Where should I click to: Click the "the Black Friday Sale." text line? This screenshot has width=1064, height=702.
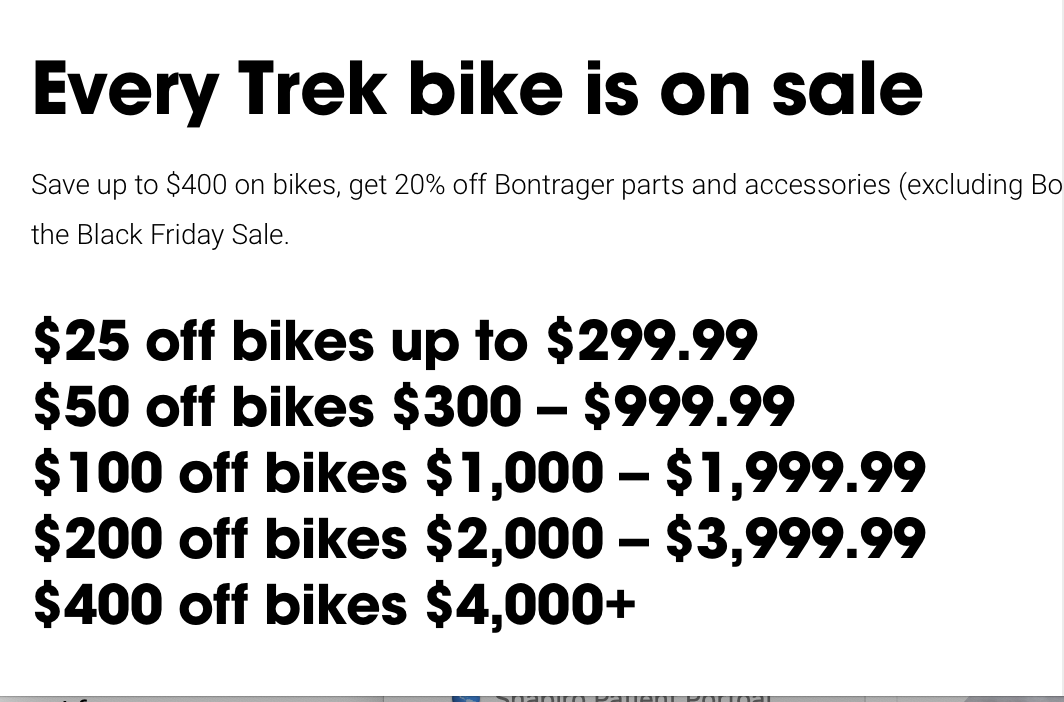pos(160,235)
